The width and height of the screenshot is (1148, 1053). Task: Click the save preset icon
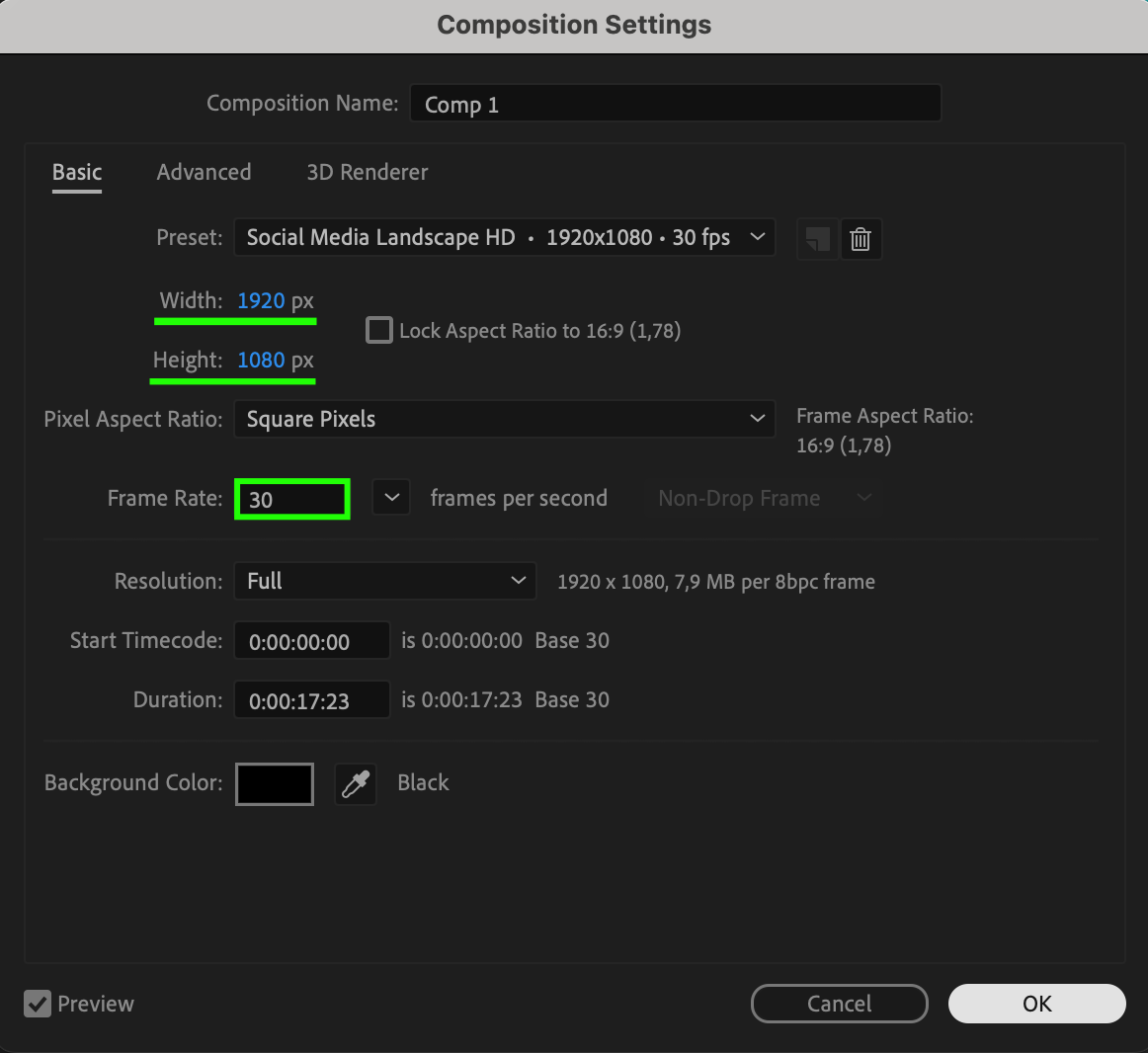[817, 239]
